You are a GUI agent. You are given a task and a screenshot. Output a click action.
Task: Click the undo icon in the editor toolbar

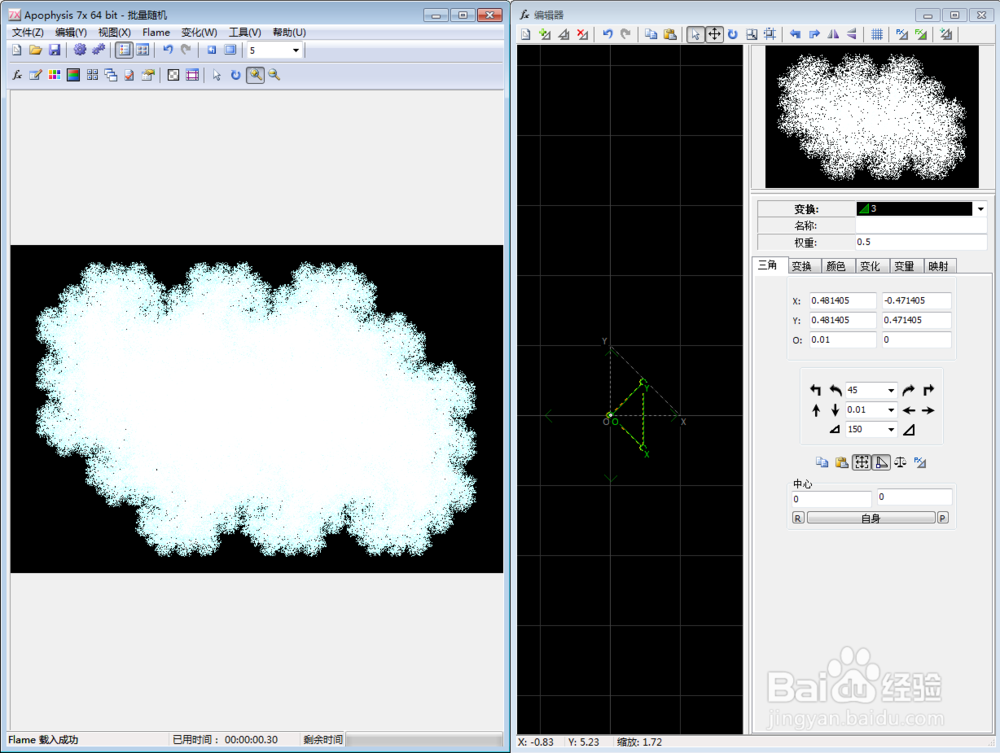607,34
